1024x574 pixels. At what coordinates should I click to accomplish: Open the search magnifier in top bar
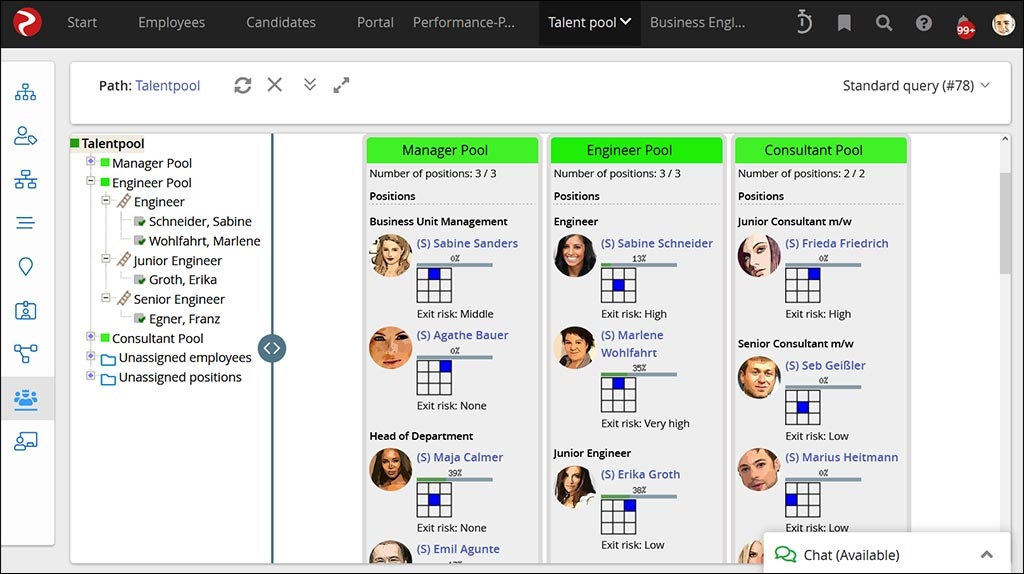884,23
